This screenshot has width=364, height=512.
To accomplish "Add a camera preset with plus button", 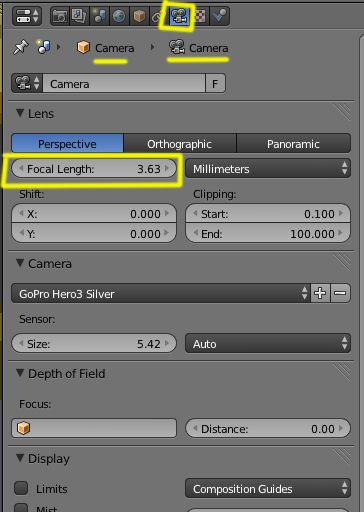I will coord(320,293).
